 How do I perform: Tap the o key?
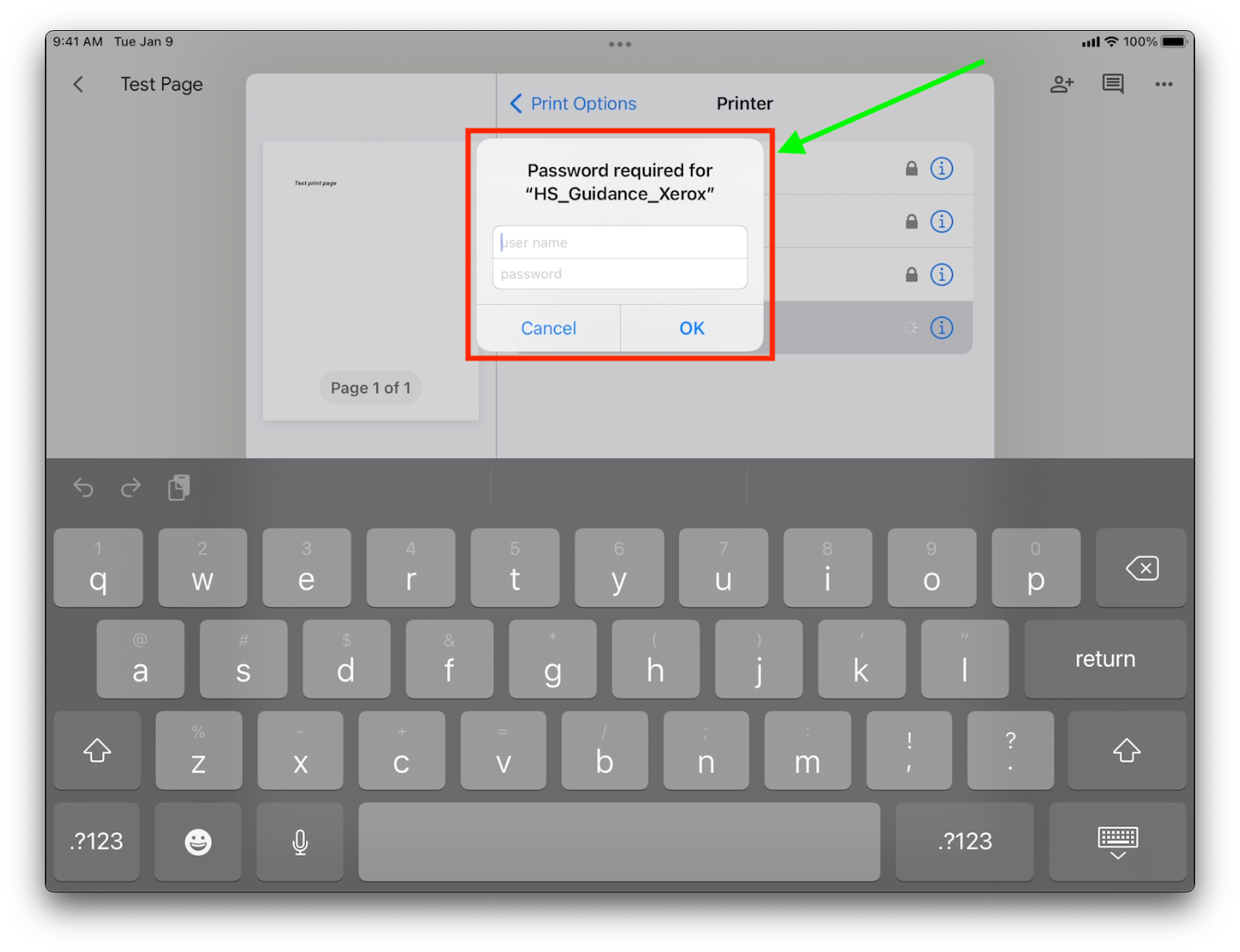click(x=932, y=568)
